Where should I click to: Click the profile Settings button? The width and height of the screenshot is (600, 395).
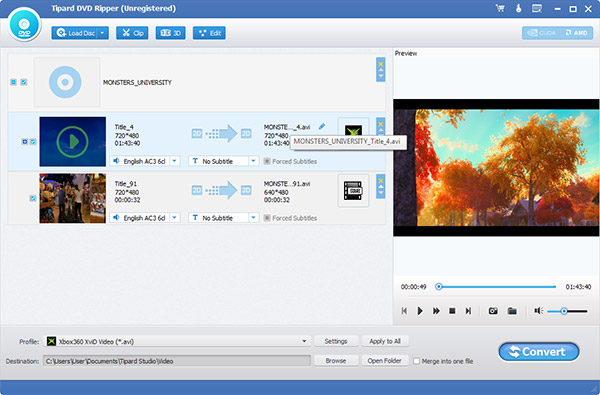[x=336, y=341]
